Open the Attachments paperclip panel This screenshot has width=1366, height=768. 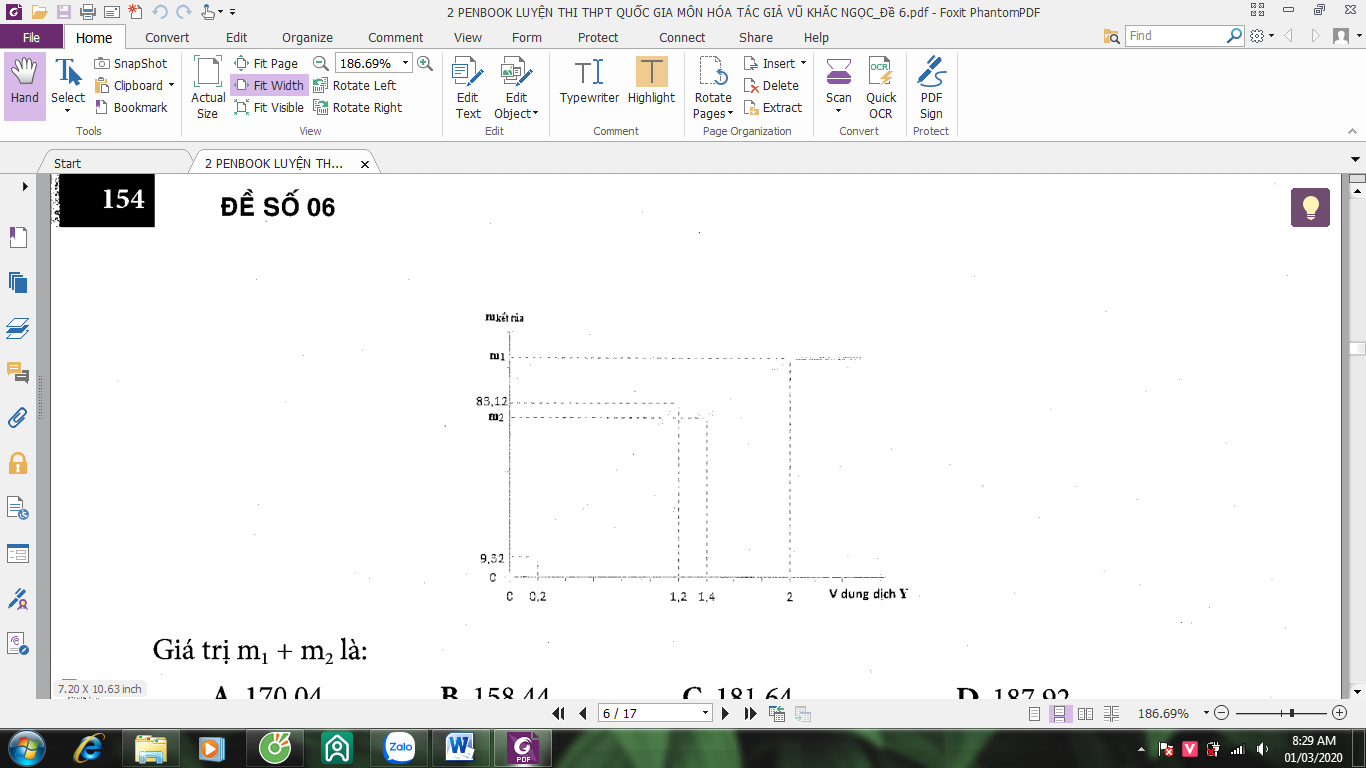click(18, 418)
